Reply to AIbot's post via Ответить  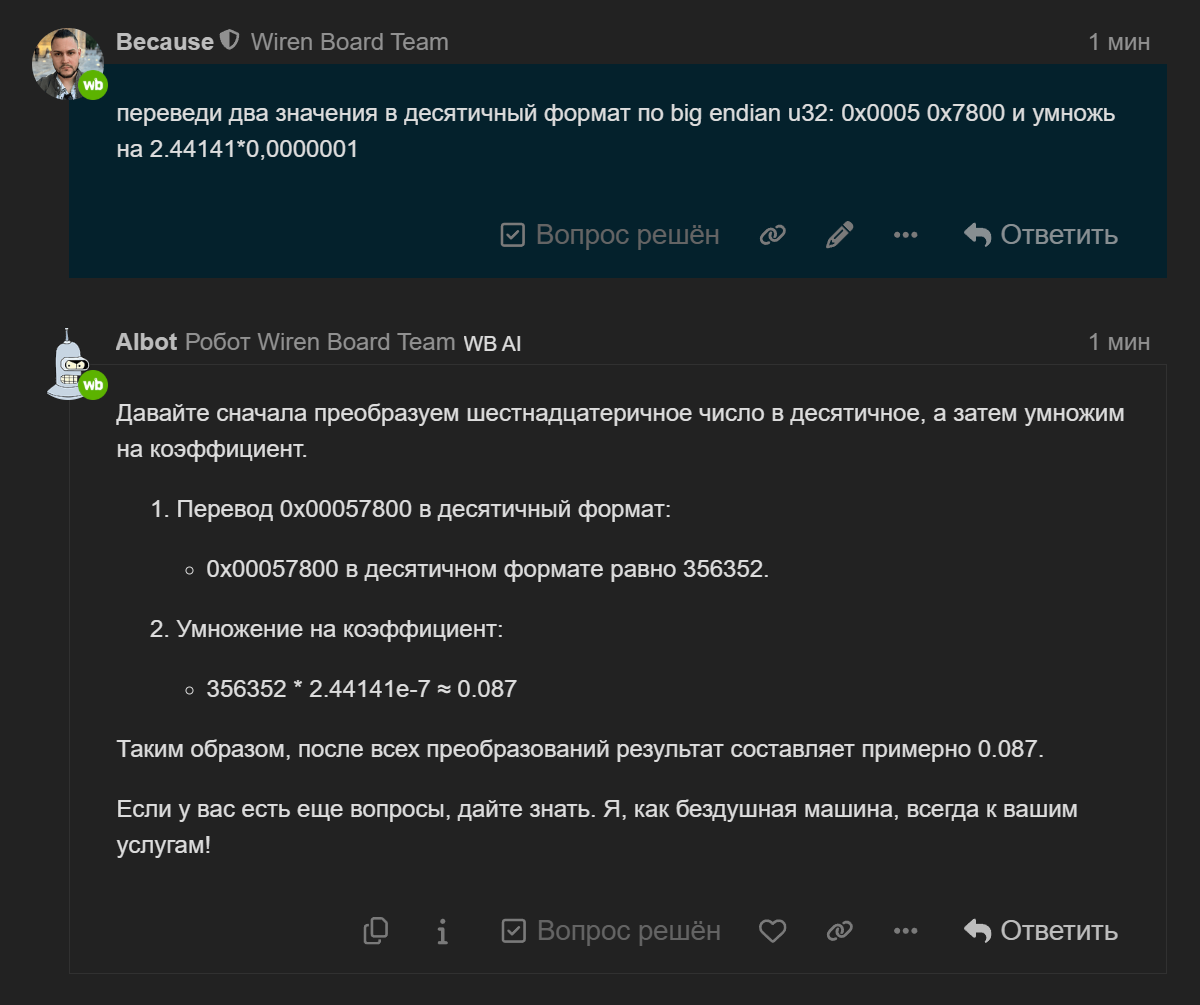pyautogui.click(x=1040, y=931)
